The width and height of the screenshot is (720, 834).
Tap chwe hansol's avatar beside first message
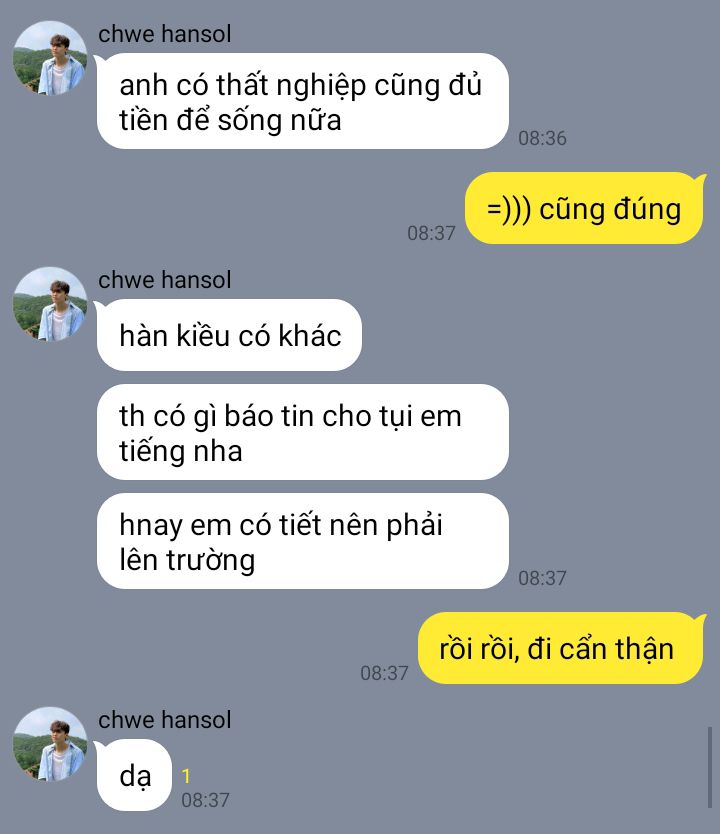tap(50, 58)
